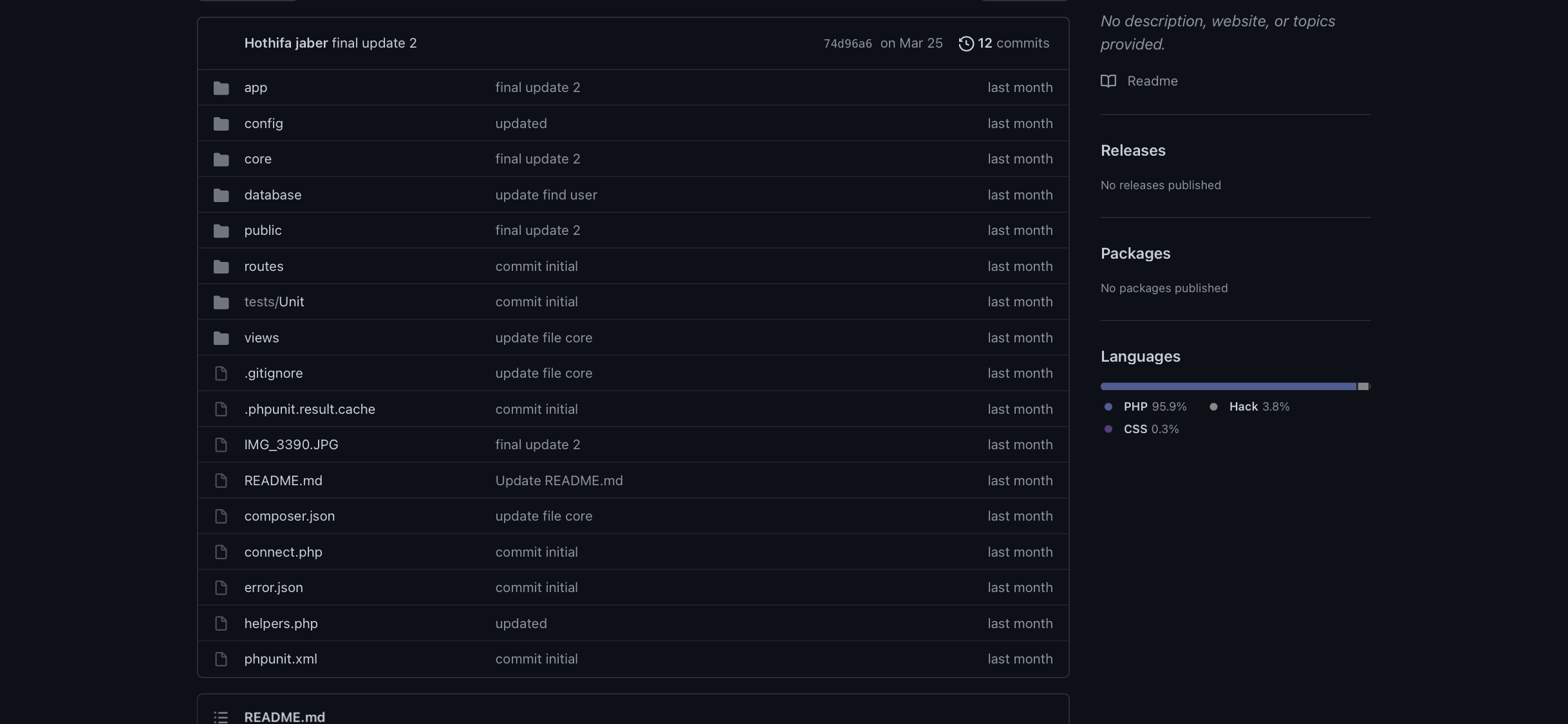The height and width of the screenshot is (724, 1568).
Task: Open the tests/Unit folder
Action: pyautogui.click(x=274, y=302)
